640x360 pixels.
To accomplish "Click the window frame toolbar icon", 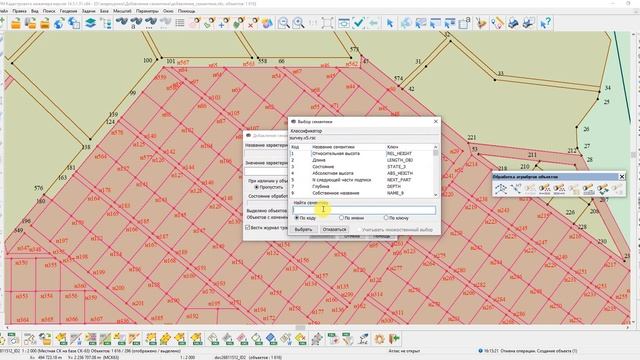I will click(343, 23).
